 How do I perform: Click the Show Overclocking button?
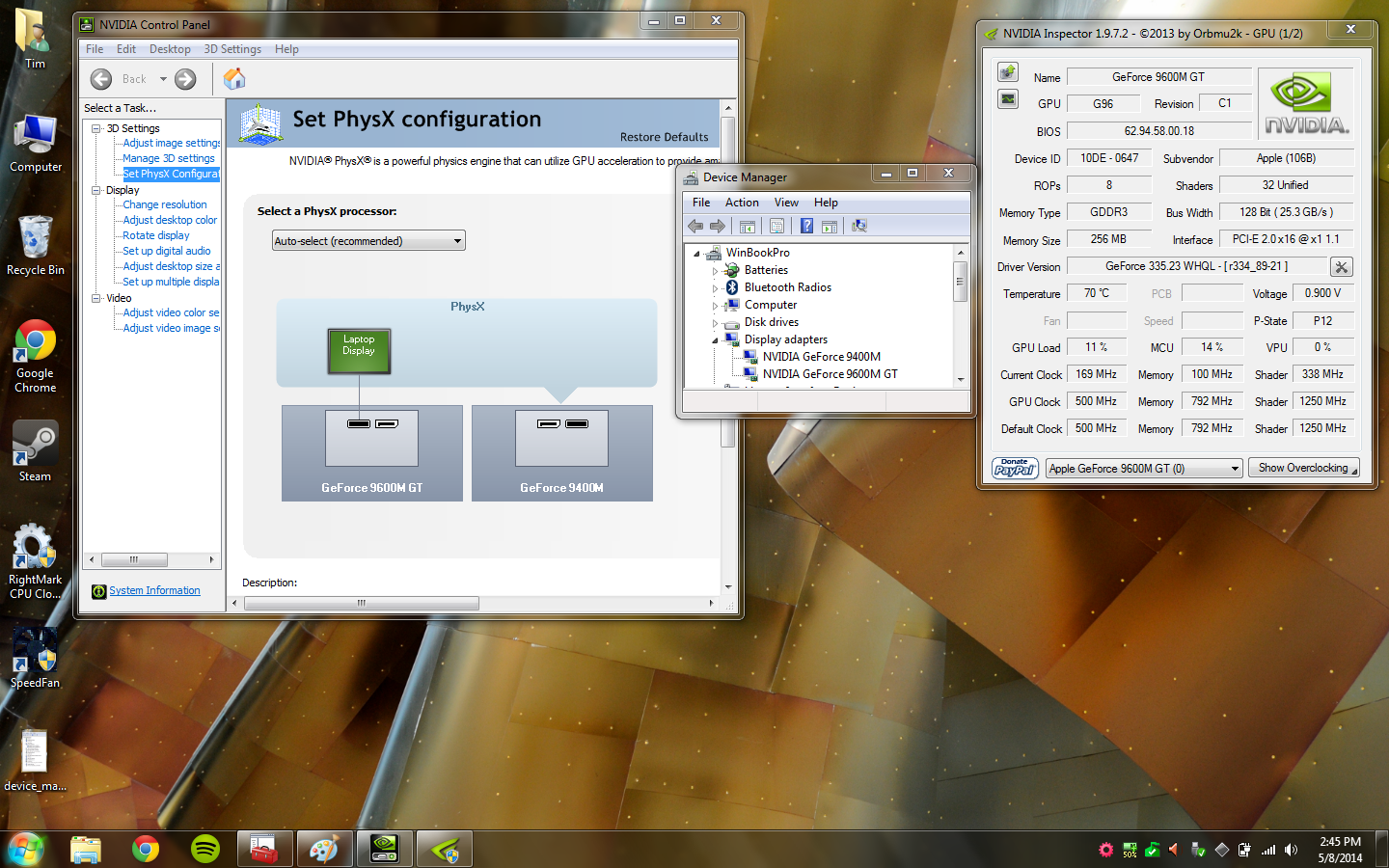point(1303,468)
